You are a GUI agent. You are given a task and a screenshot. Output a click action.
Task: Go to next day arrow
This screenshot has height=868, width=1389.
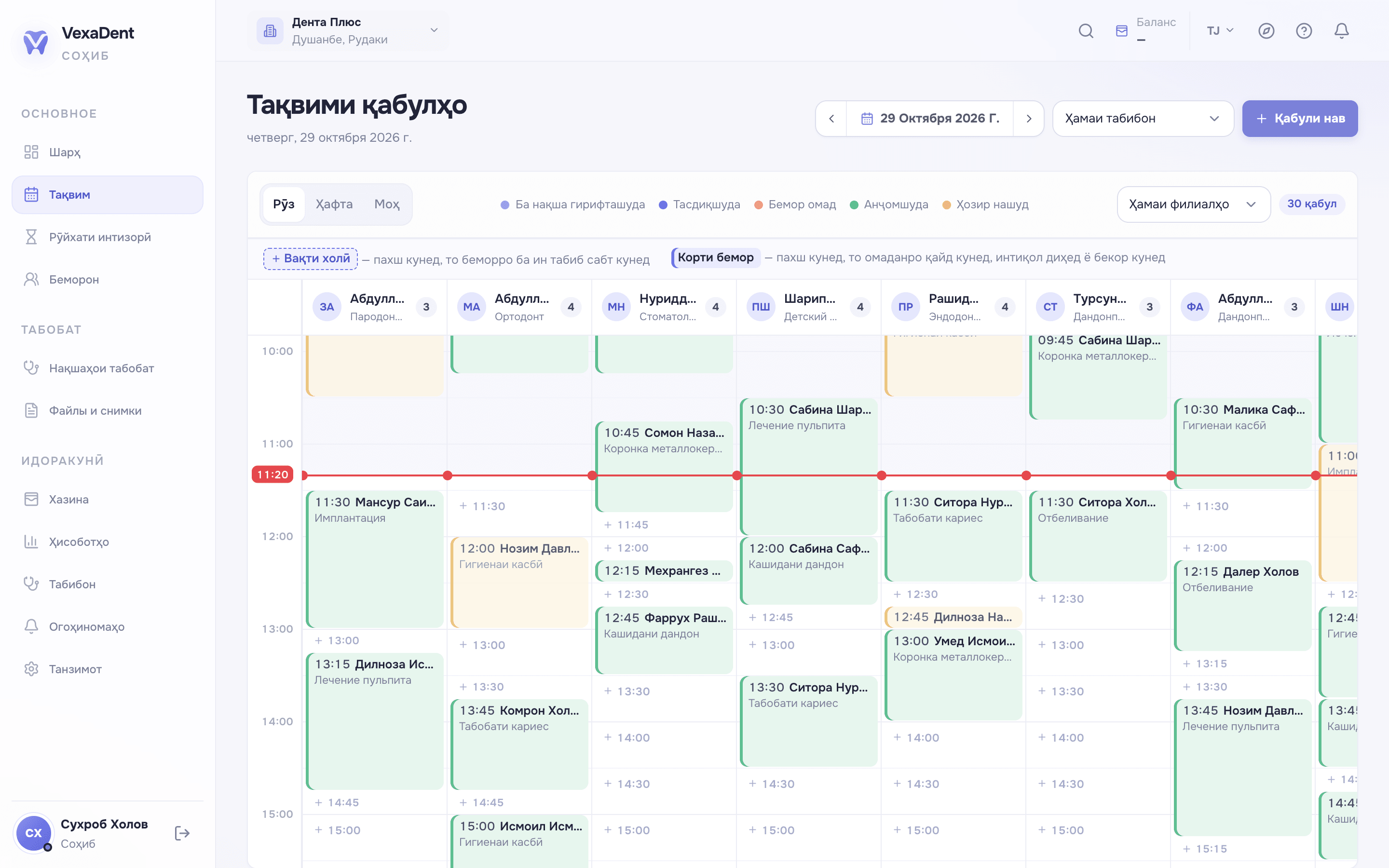click(1029, 119)
